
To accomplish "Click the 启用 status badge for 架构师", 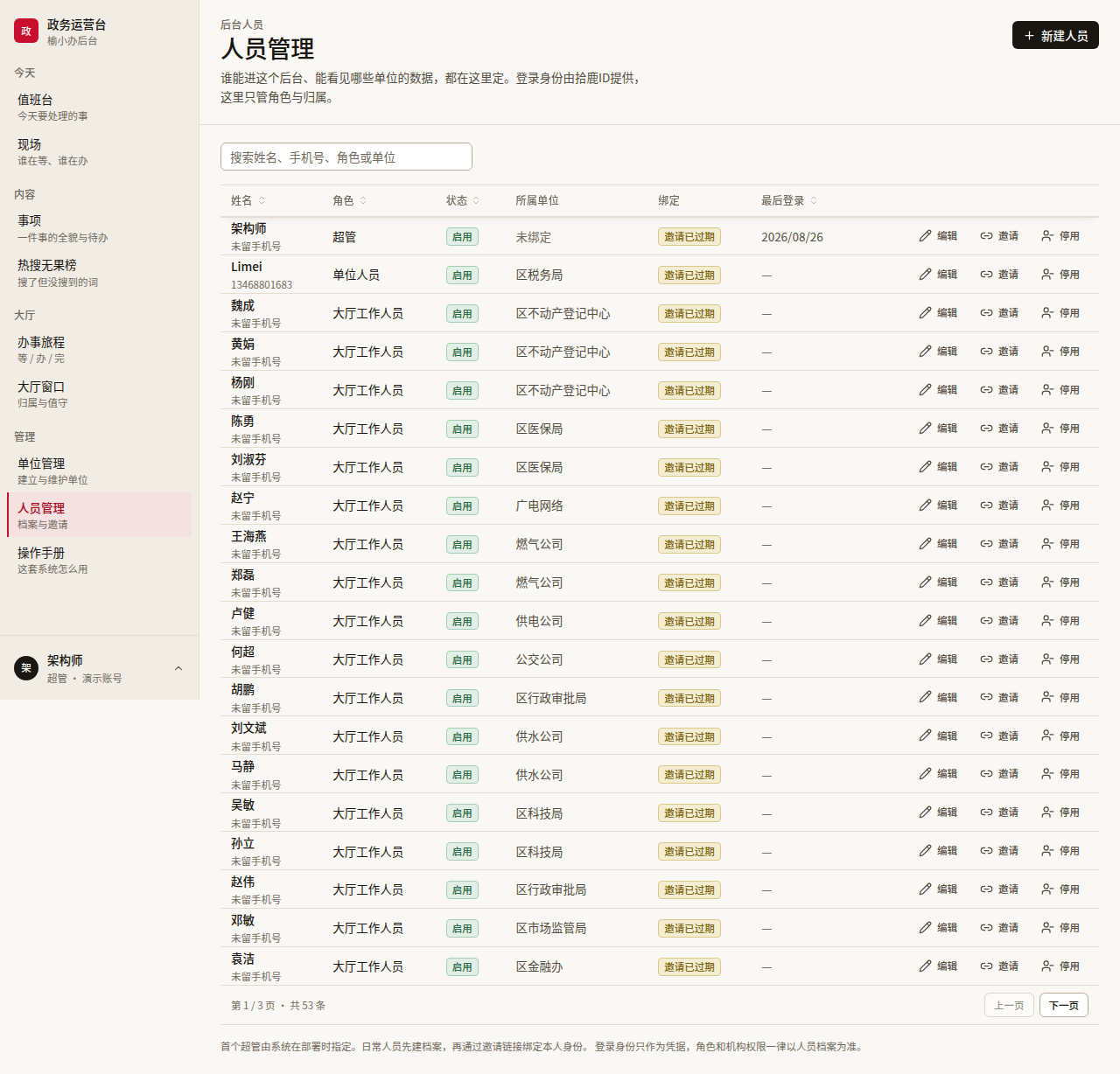I will (462, 237).
